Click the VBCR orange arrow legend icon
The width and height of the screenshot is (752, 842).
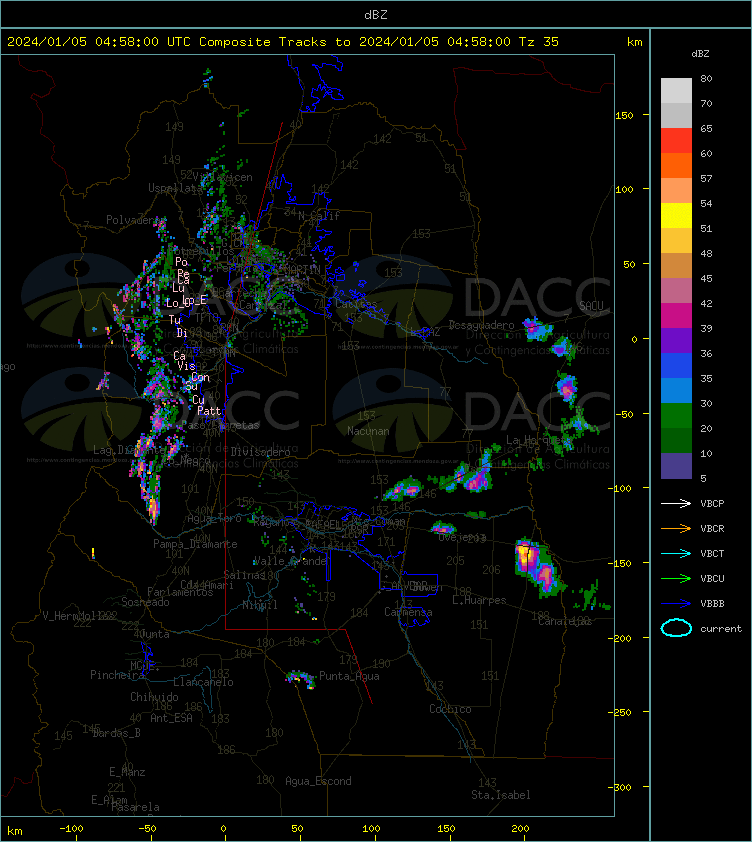click(x=676, y=528)
